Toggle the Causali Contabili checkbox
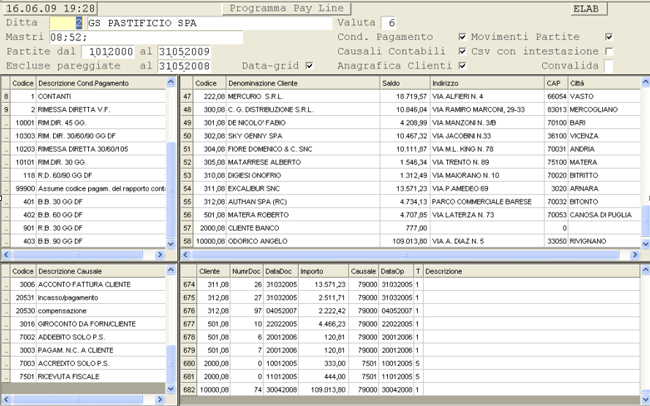 (x=462, y=51)
